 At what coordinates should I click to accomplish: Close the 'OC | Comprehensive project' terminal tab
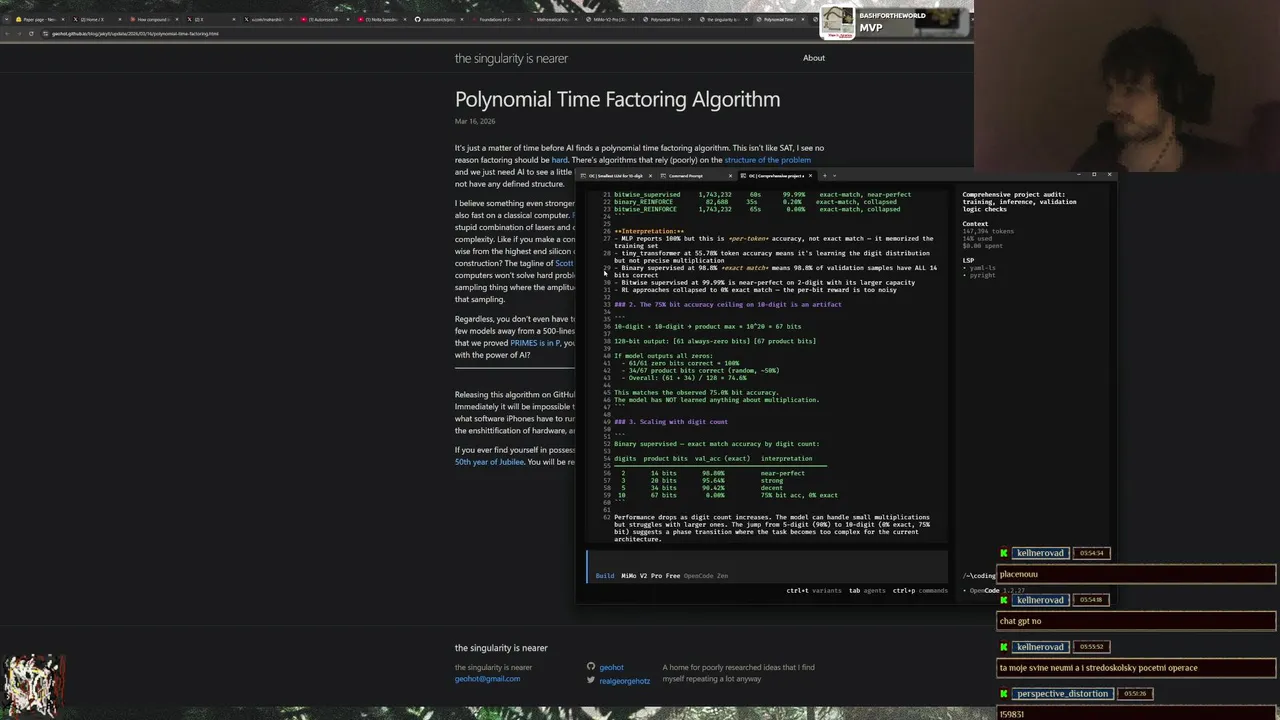(x=810, y=175)
